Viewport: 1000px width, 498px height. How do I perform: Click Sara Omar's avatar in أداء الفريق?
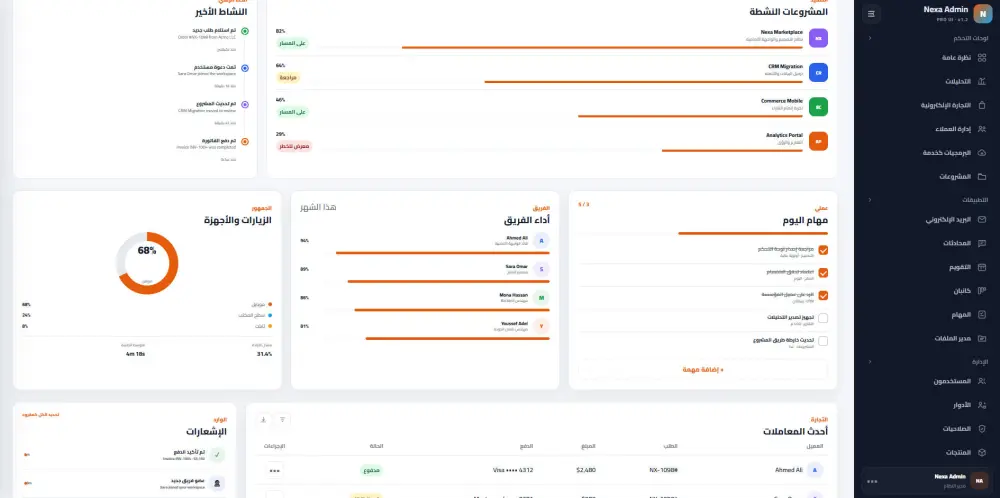point(541,268)
